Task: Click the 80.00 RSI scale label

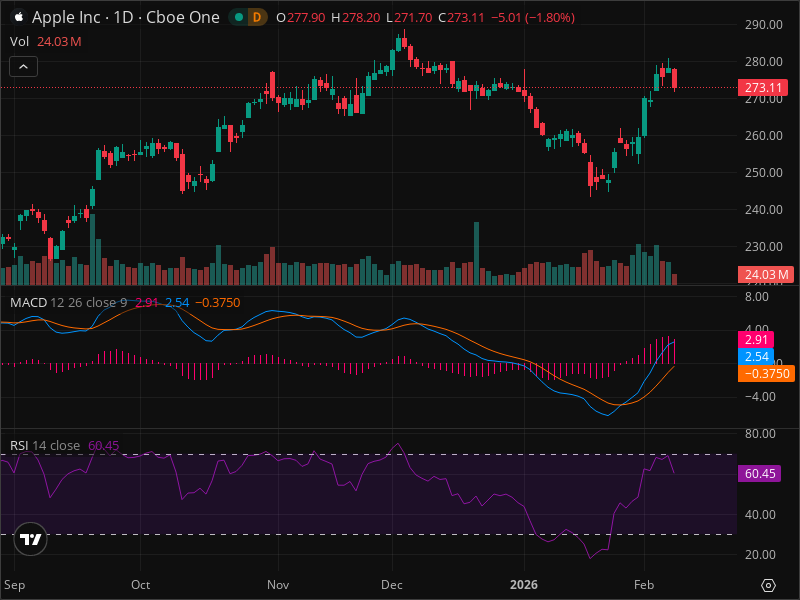Action: coord(760,434)
